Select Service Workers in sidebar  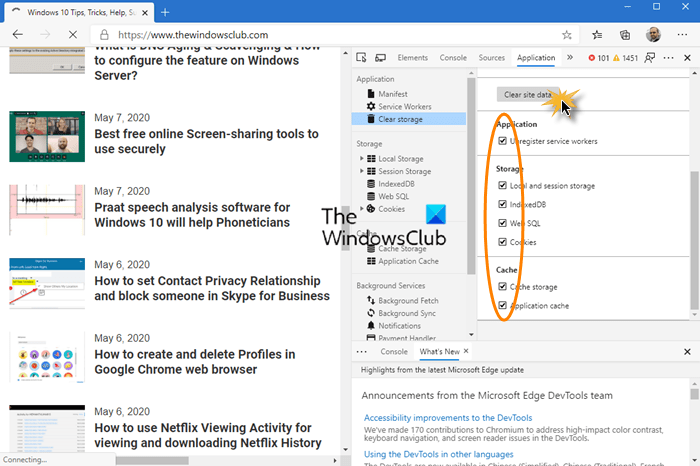point(404,106)
